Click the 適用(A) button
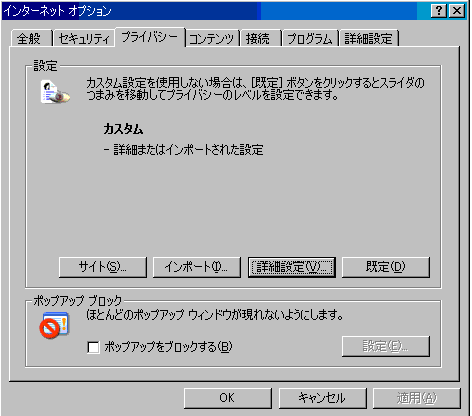Viewport: 472px width, 416px height. point(417,398)
